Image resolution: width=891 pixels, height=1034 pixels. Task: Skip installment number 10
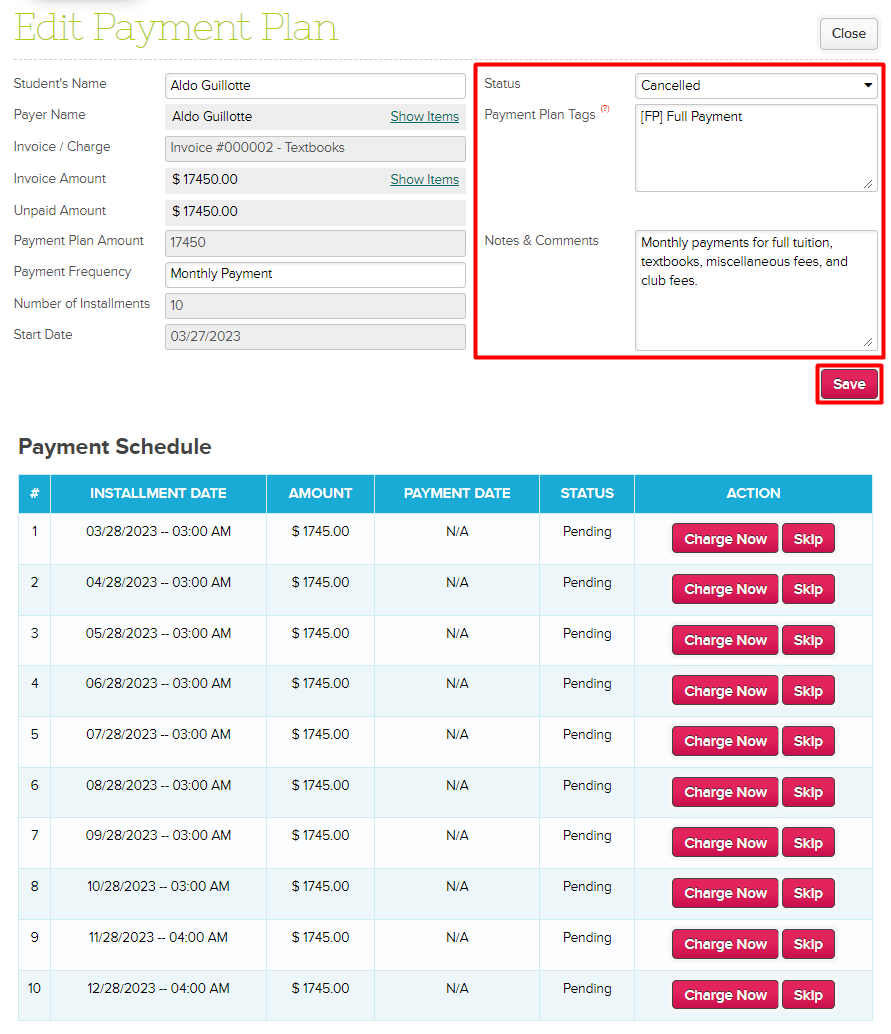808,996
